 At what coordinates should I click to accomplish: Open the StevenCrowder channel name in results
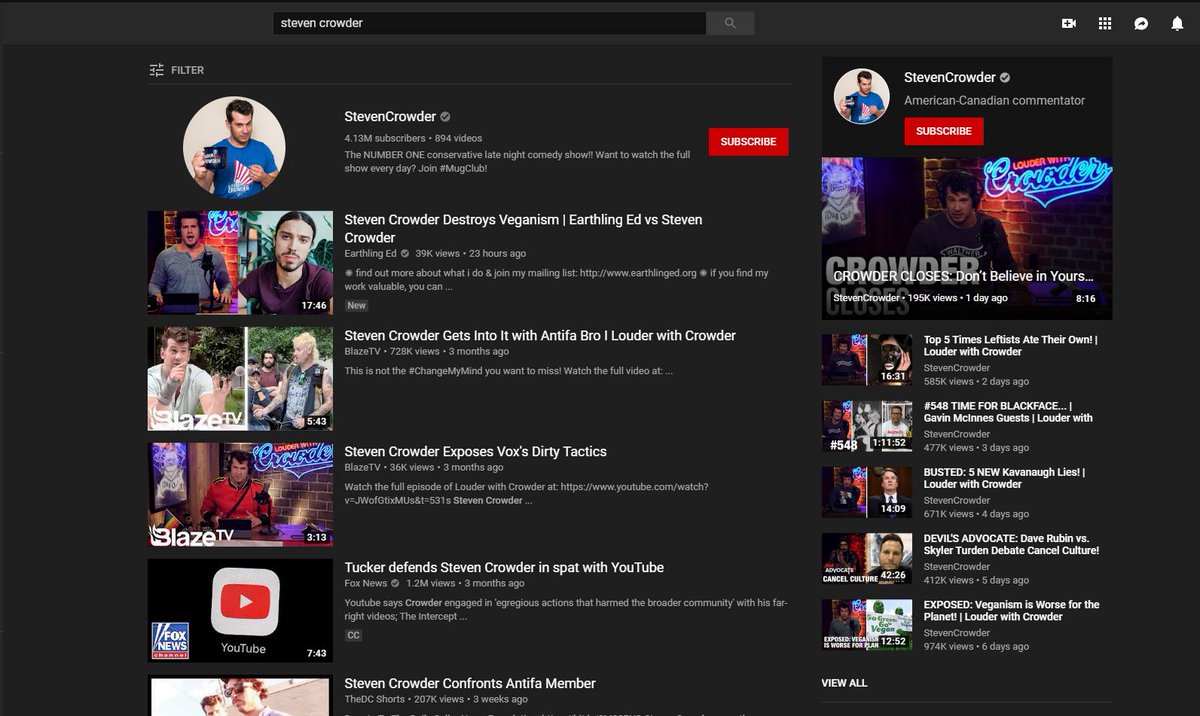click(x=390, y=117)
